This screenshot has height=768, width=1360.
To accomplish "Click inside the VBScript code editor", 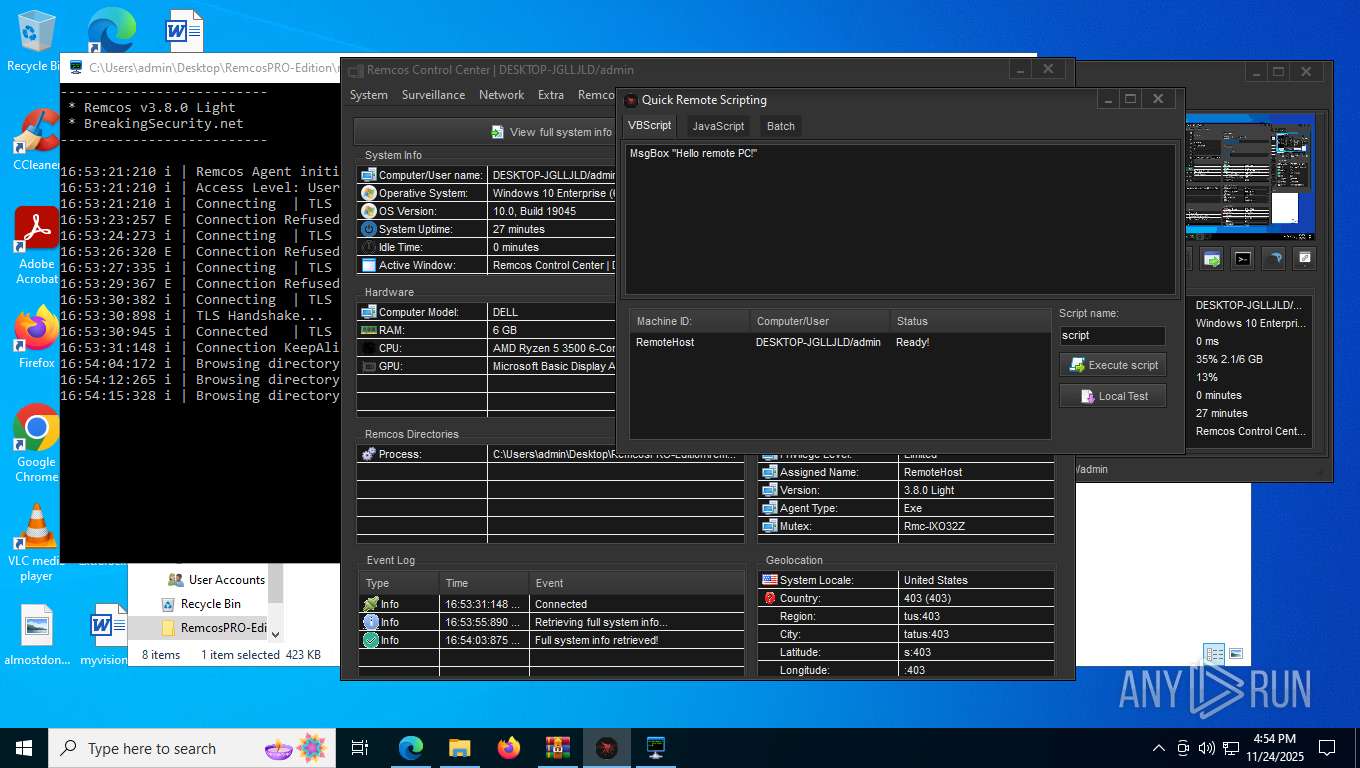I will coord(898,219).
